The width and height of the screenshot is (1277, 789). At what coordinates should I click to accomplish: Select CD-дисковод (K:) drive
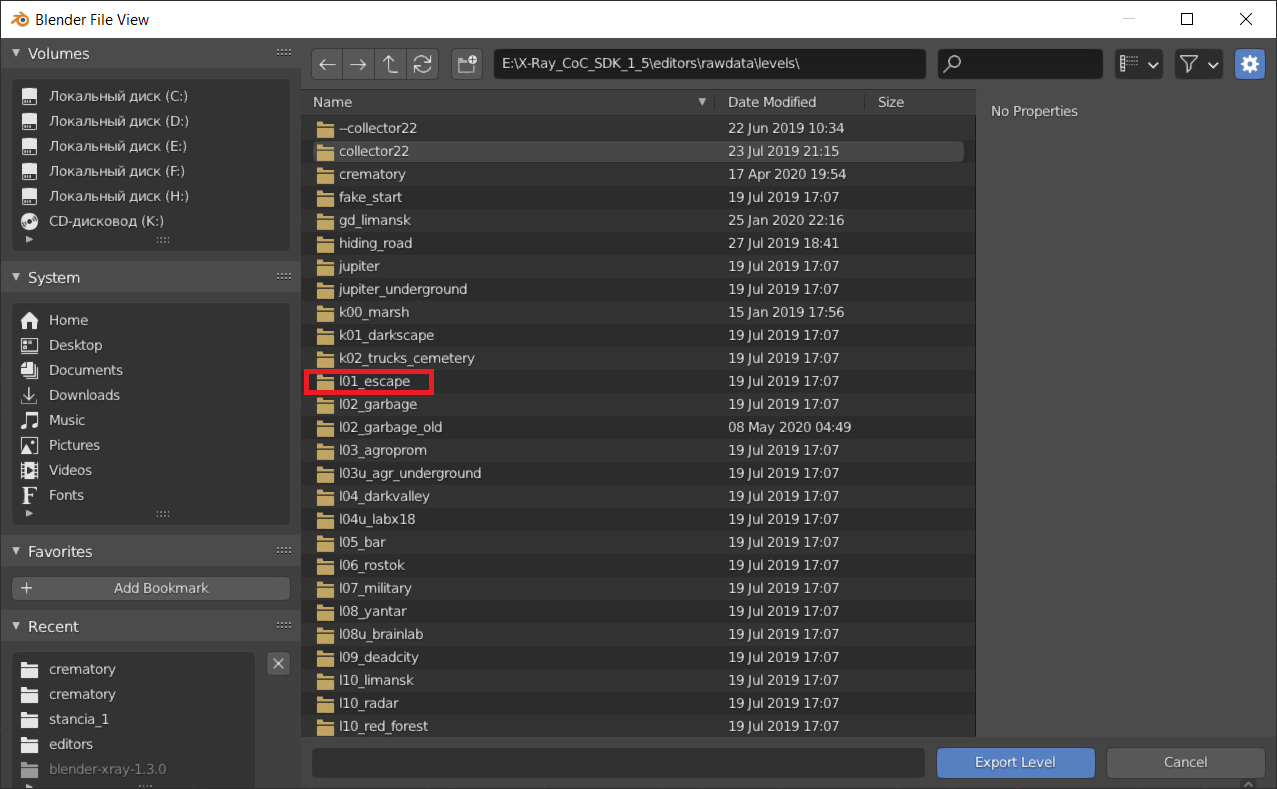pos(151,221)
